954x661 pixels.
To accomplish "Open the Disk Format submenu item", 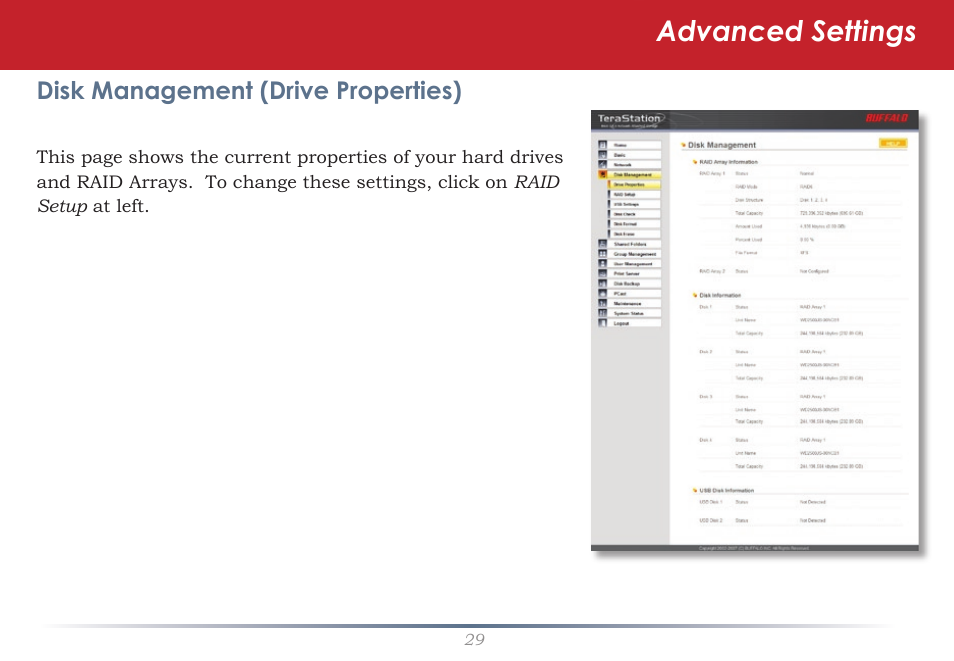I will pos(634,224).
